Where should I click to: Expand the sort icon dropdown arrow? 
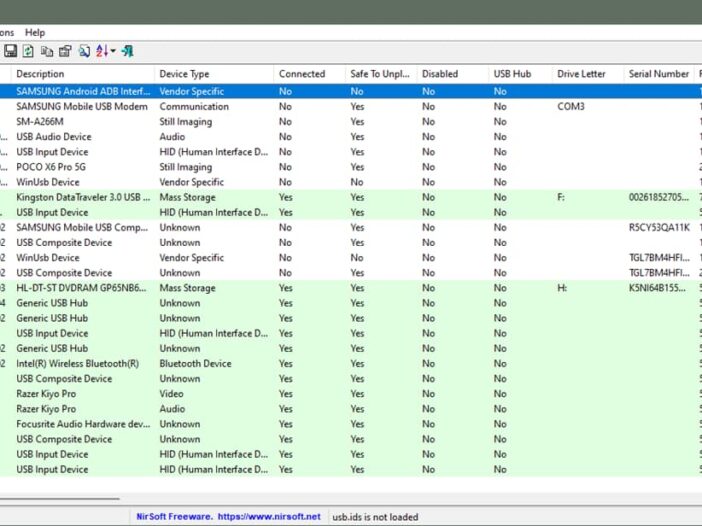pos(113,51)
